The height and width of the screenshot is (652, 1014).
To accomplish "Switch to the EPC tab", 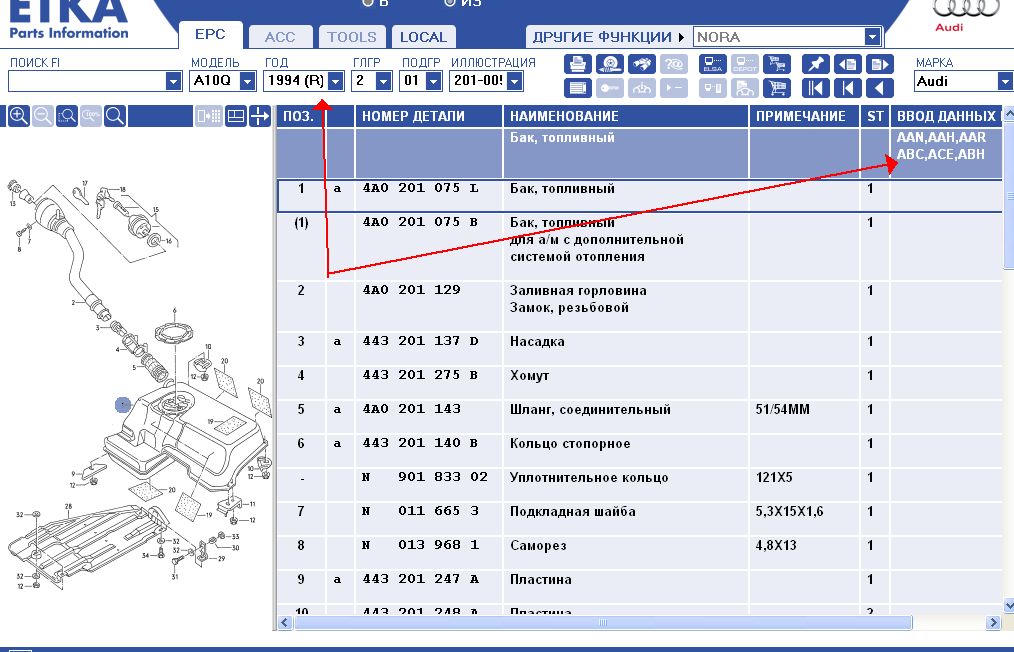I will point(210,36).
